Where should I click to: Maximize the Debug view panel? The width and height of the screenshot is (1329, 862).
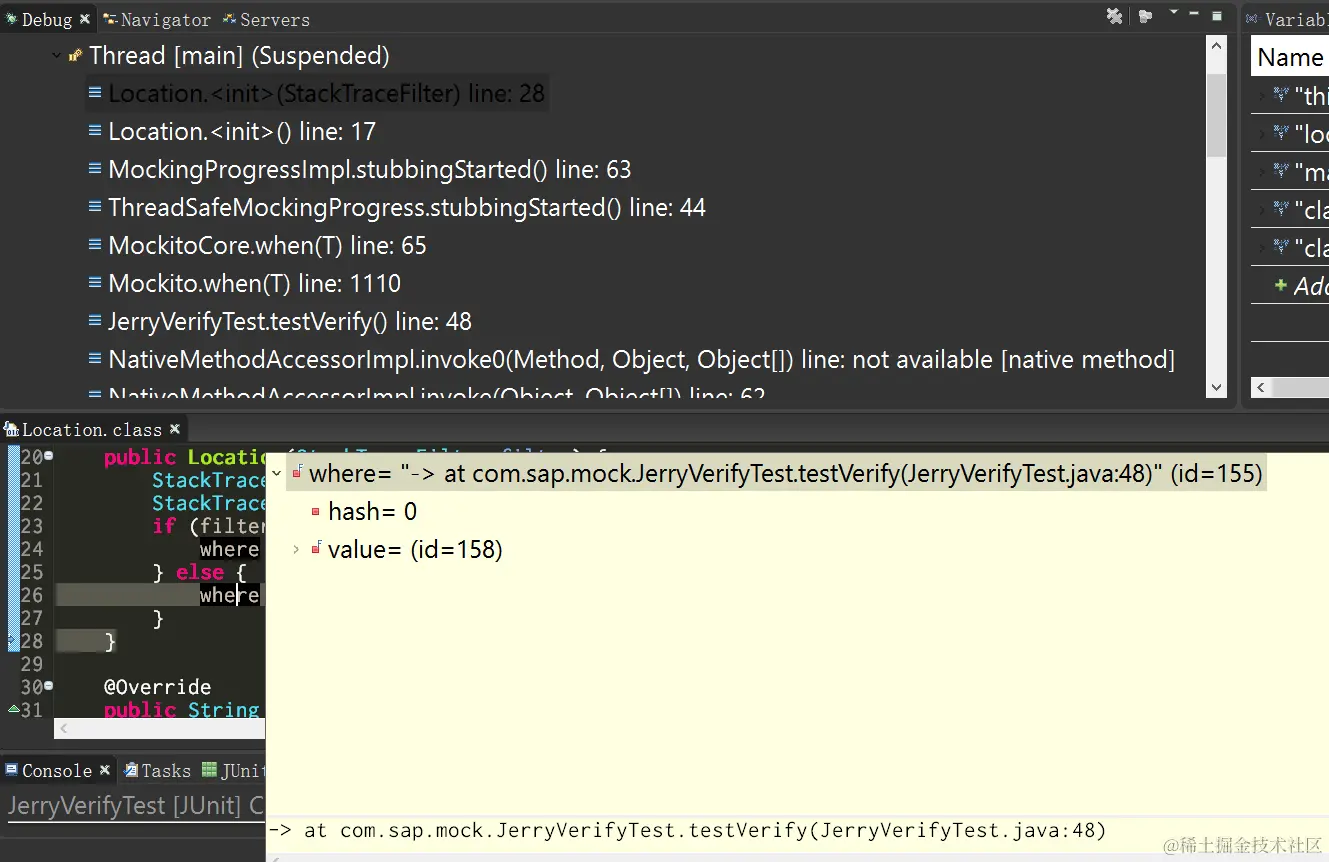tap(1217, 15)
